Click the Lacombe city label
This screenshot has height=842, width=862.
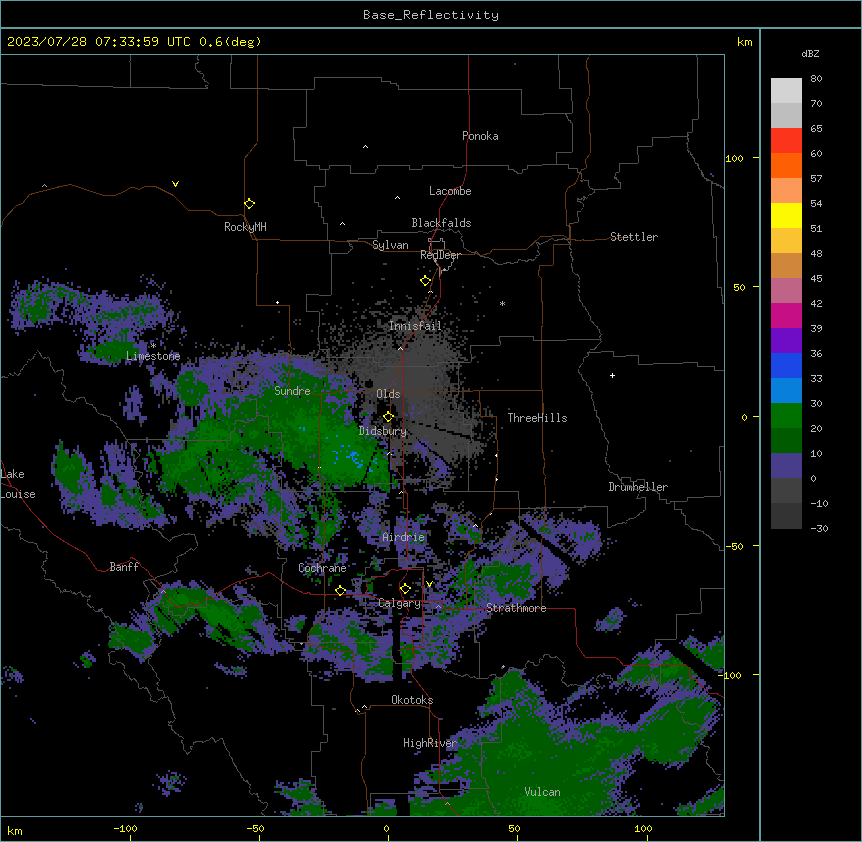[450, 191]
